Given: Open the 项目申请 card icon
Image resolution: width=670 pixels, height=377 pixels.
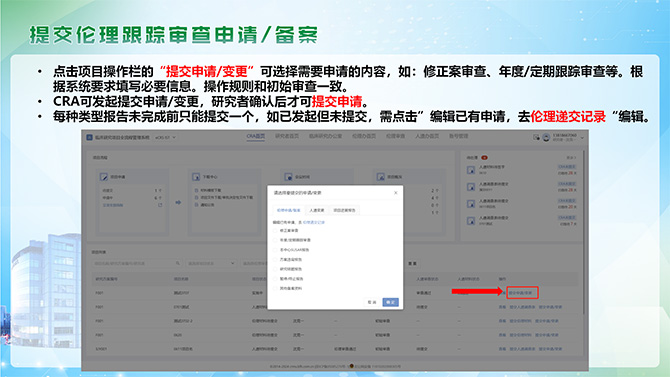Looking at the screenshot, I should click(104, 177).
